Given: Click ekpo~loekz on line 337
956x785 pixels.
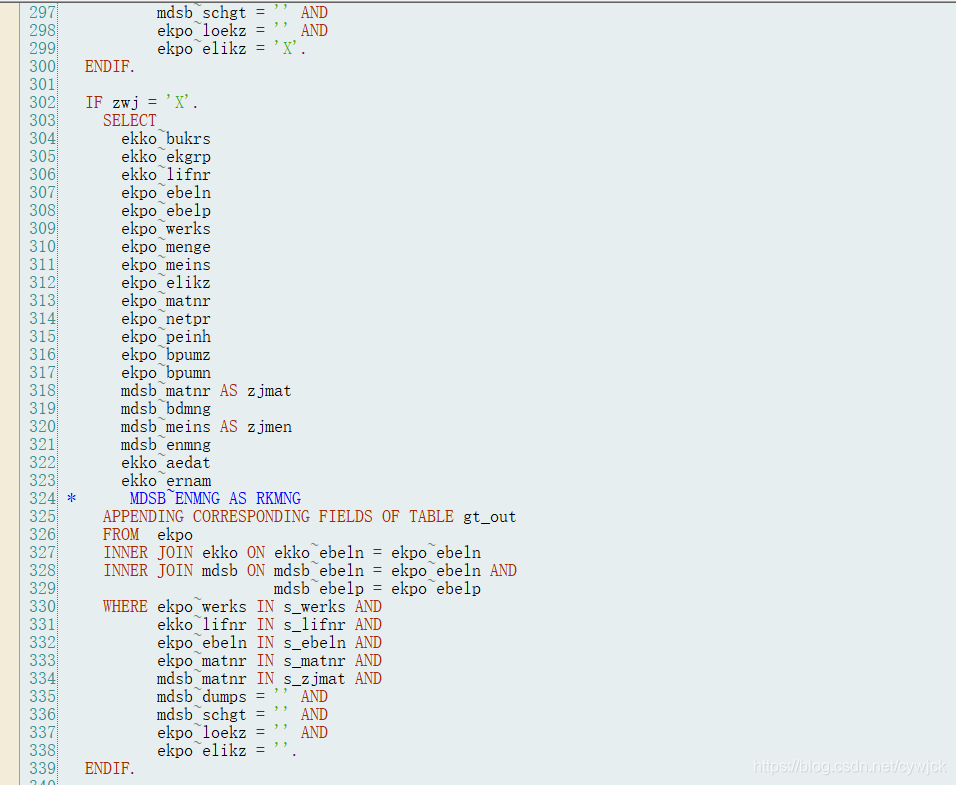Looking at the screenshot, I should [202, 733].
